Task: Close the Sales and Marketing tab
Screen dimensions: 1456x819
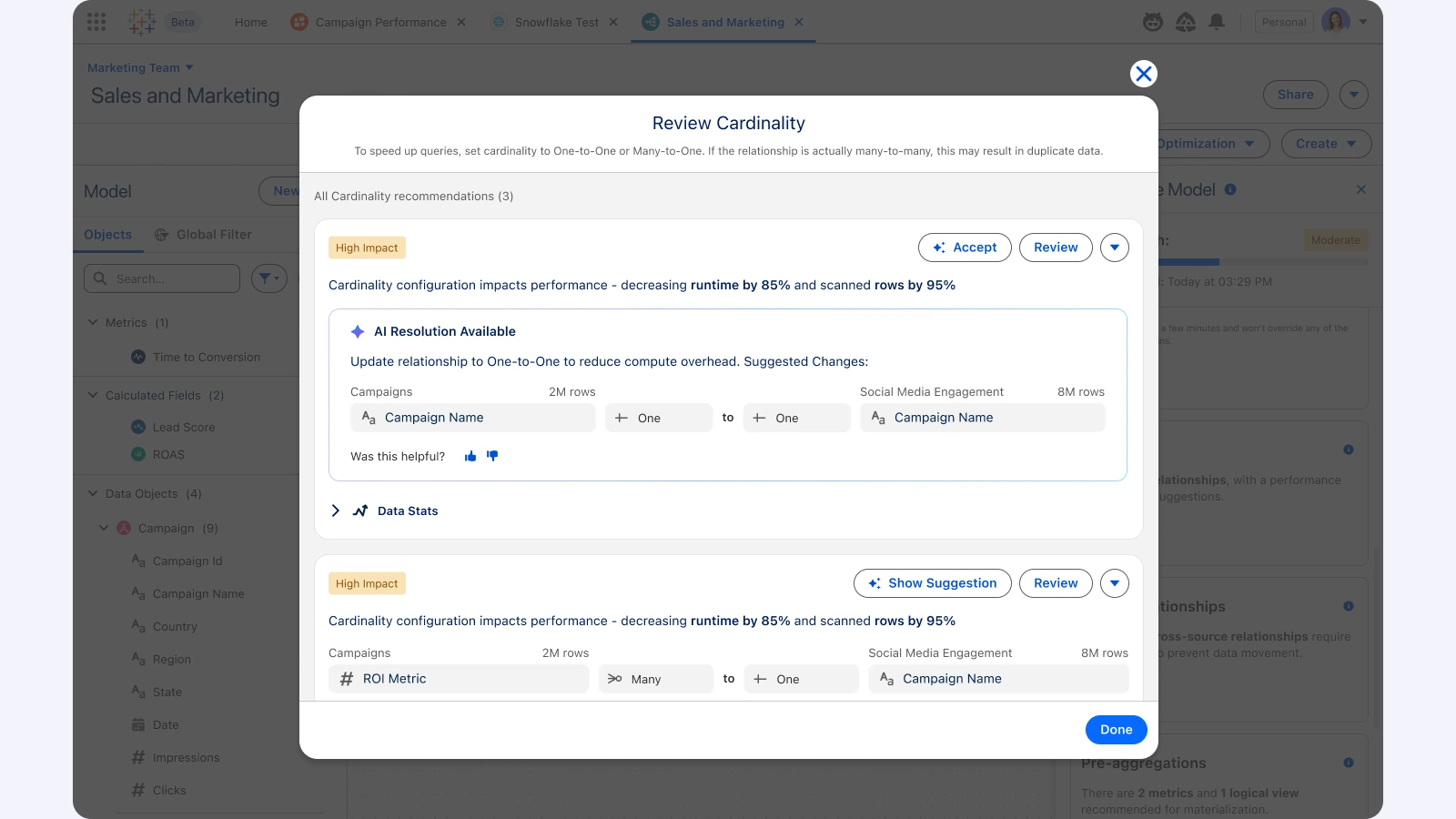Action: 799,22
